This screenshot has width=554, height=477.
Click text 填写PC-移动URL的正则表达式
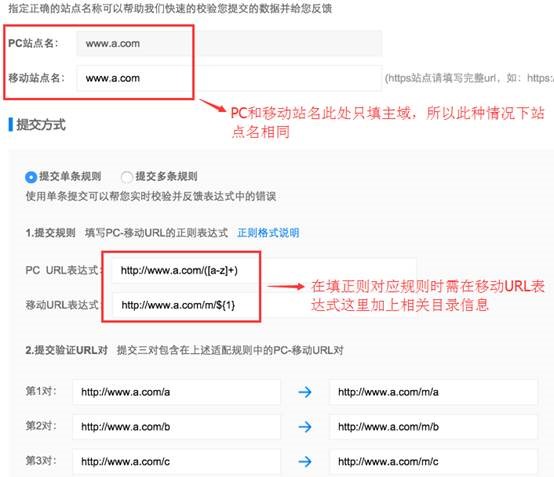pyautogui.click(x=157, y=233)
